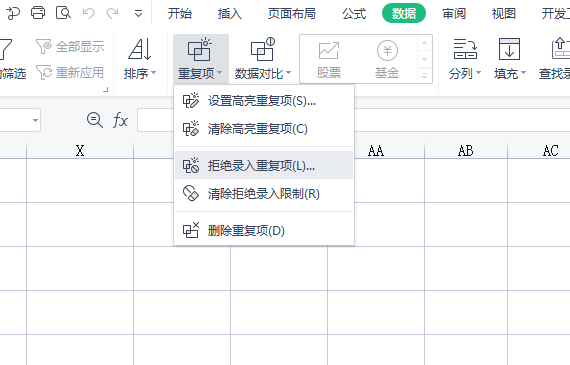Expand the quick access toolbar customize arrow
This screenshot has width=570, height=365.
point(138,14)
